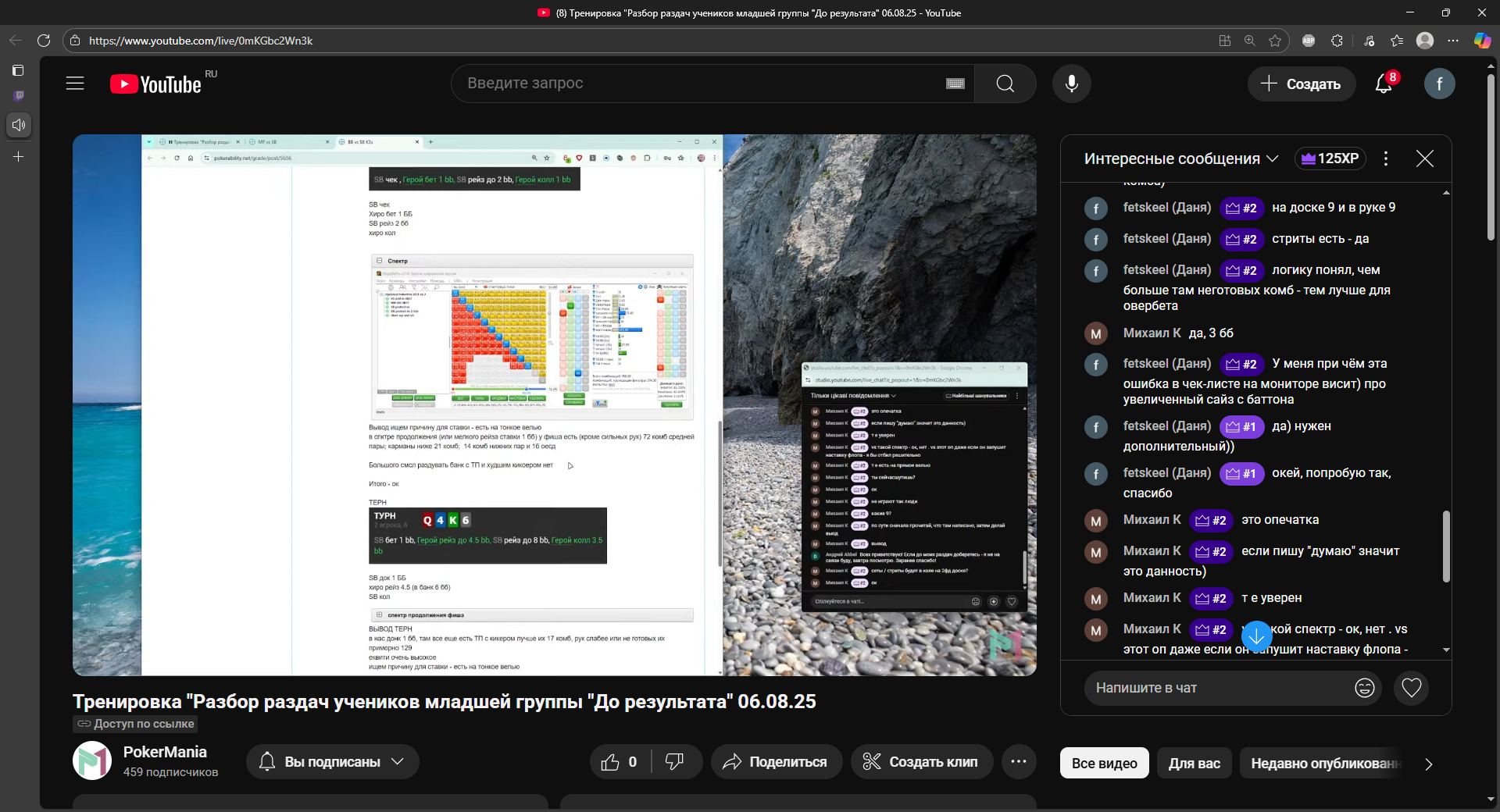Start voice search with microphone
The width and height of the screenshot is (1500, 812).
coord(1072,84)
